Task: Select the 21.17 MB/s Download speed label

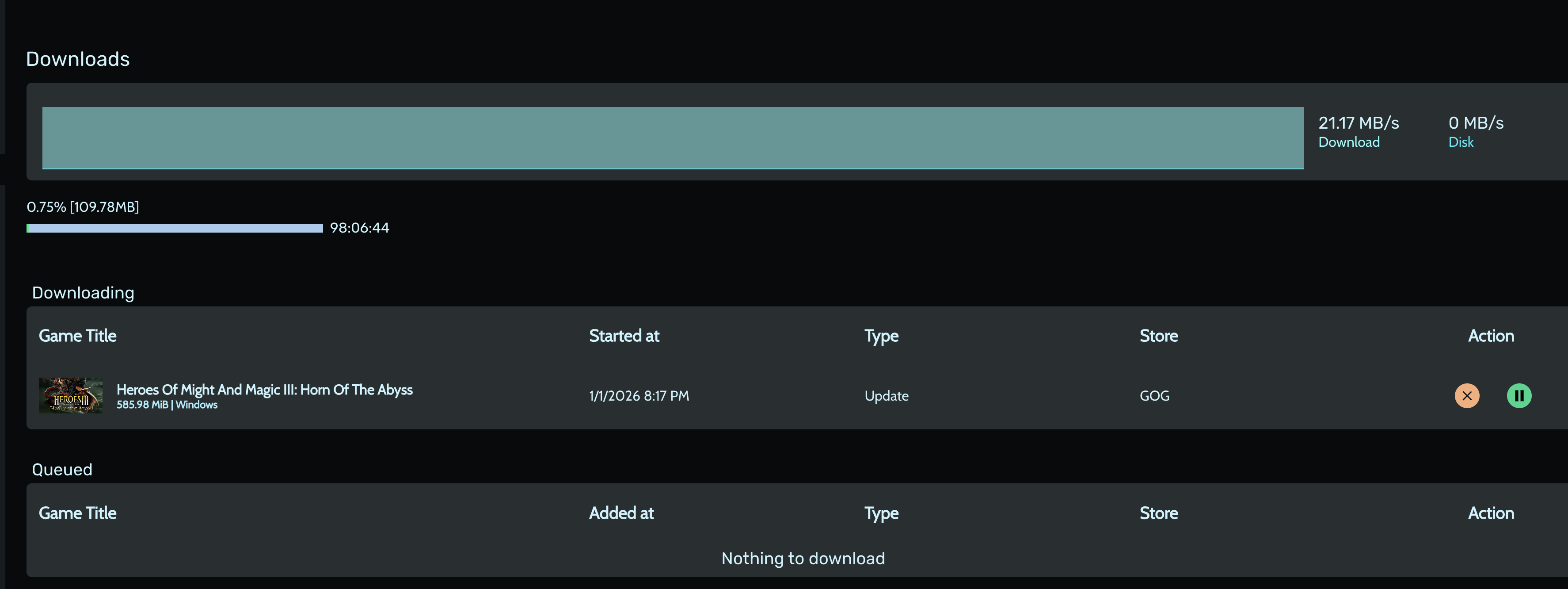Action: coord(1358,132)
